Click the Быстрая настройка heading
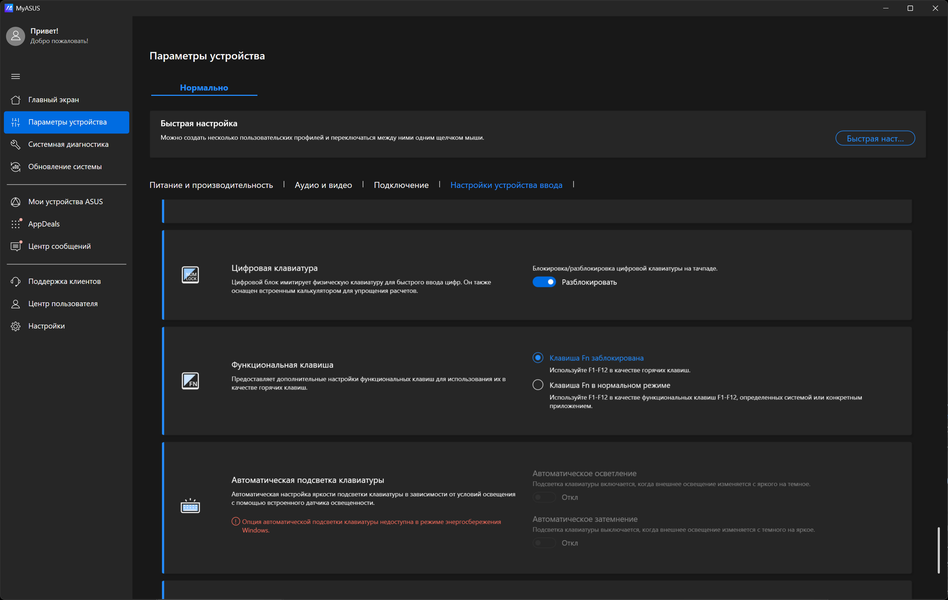Viewport: 948px width, 600px height. pyautogui.click(x=199, y=123)
